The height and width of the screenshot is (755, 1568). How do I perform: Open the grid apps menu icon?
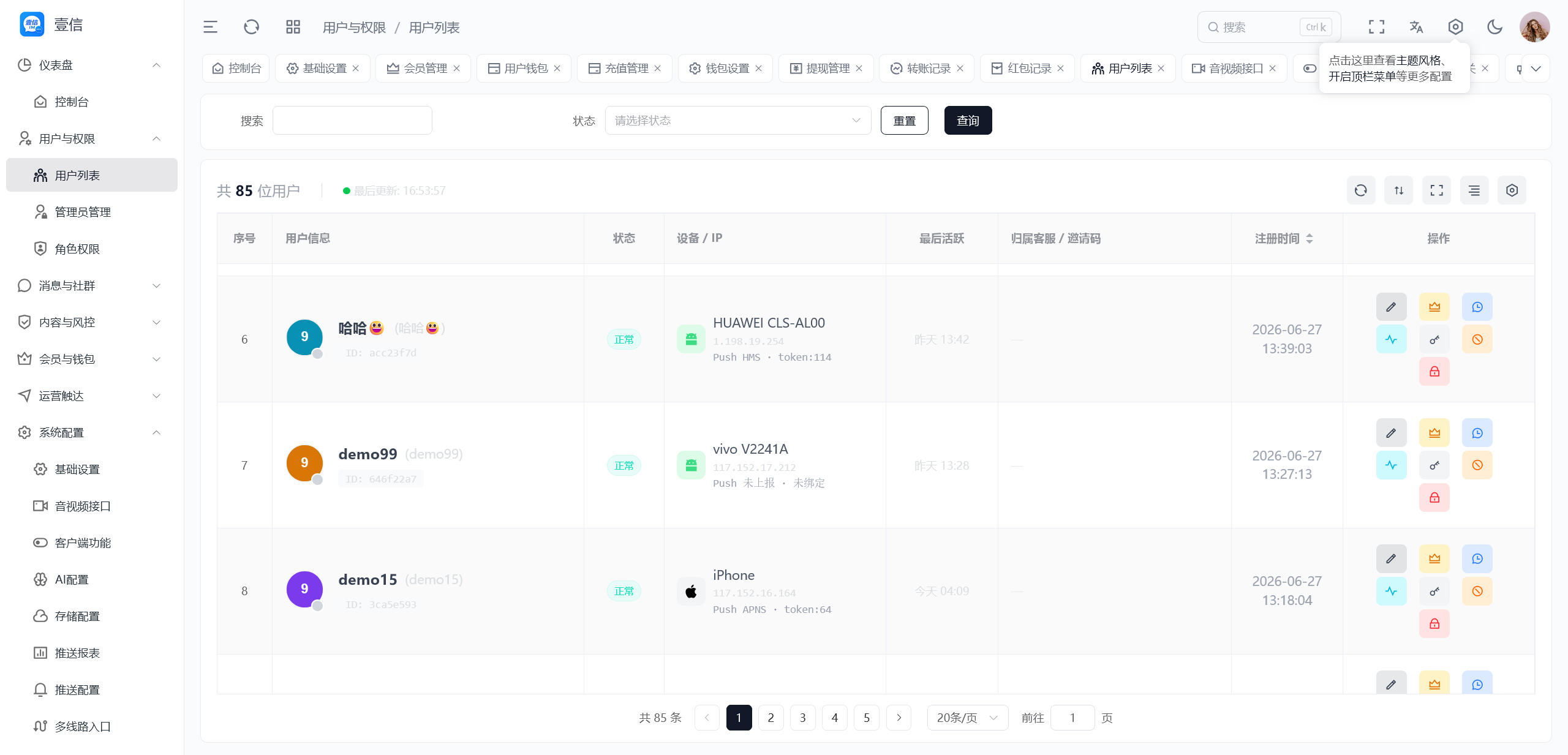pyautogui.click(x=293, y=27)
